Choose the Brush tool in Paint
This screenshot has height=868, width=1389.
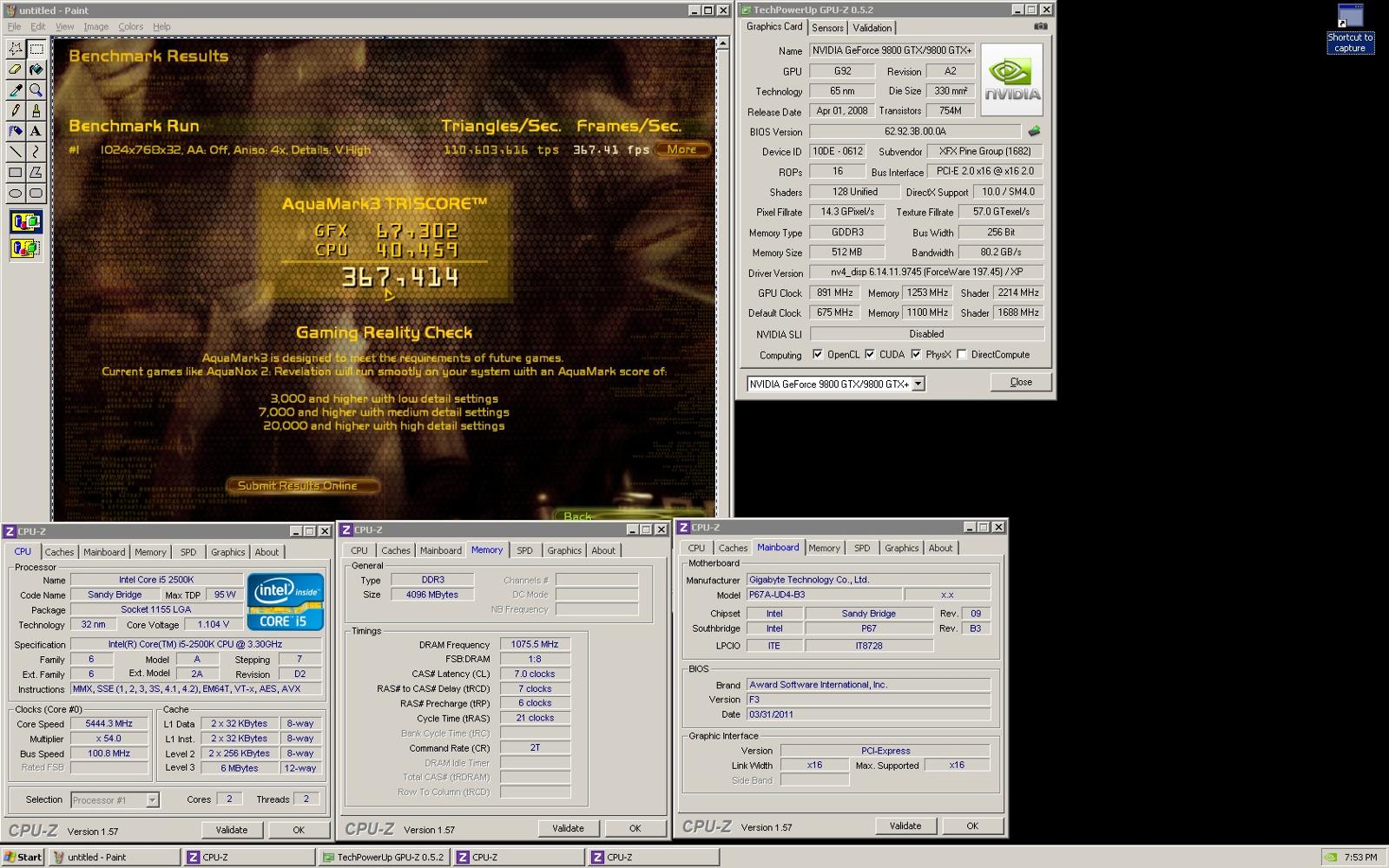click(36, 110)
